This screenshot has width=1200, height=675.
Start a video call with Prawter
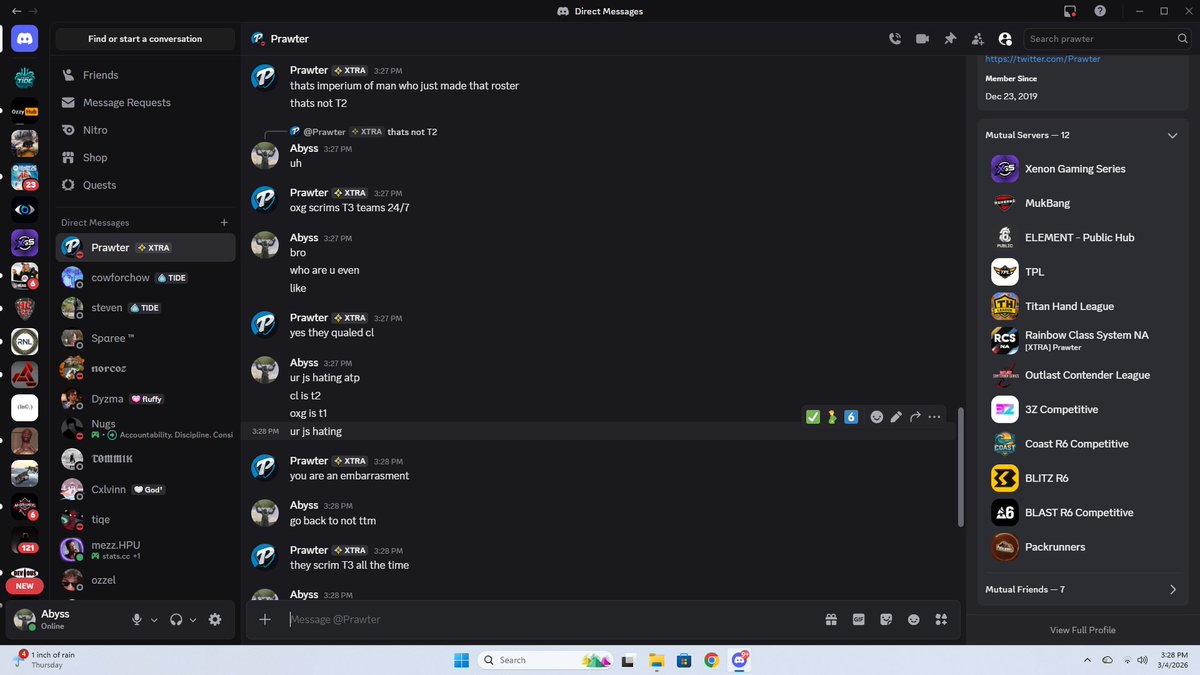[922, 39]
